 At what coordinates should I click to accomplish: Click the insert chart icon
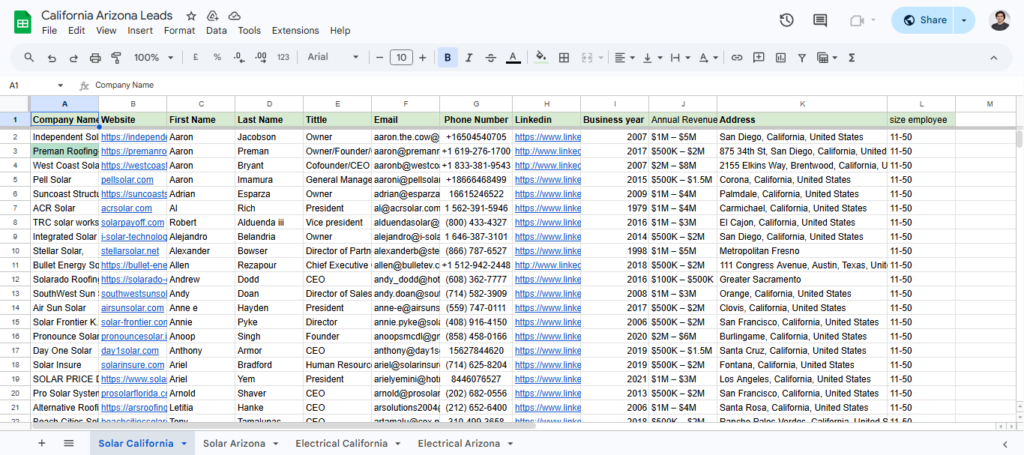(780, 57)
